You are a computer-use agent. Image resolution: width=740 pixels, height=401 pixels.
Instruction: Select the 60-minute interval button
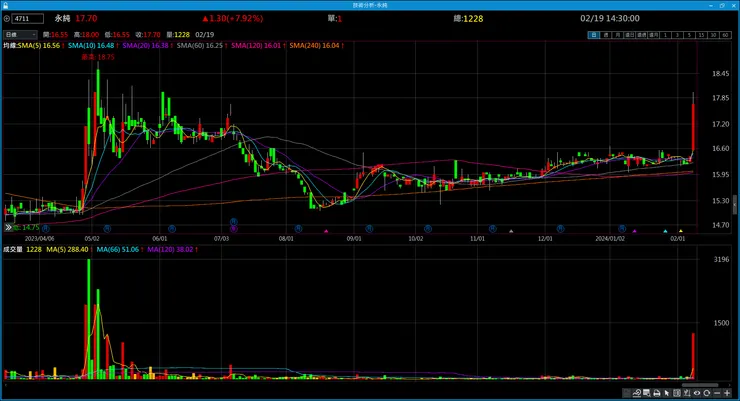[725, 35]
